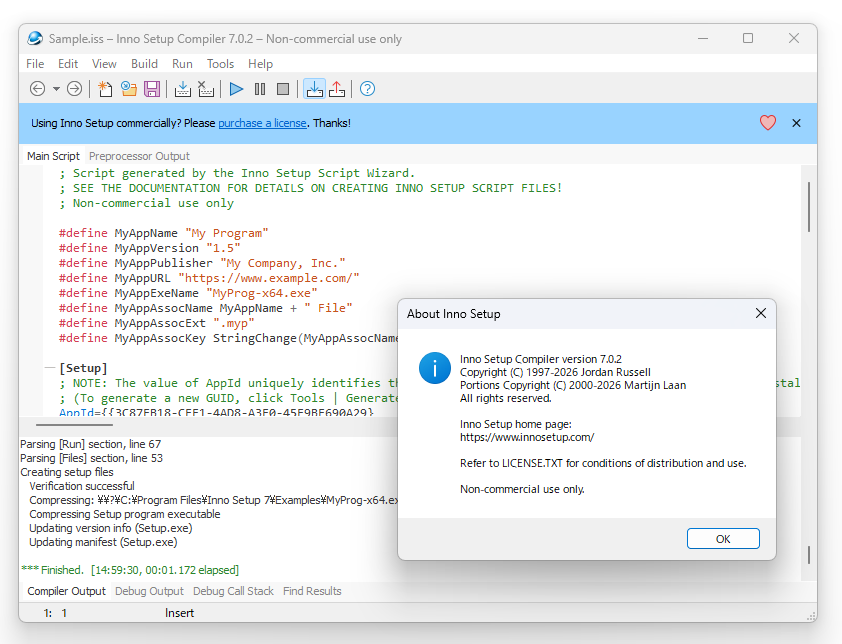Open the Run menu
This screenshot has width=842, height=644.
(x=182, y=63)
